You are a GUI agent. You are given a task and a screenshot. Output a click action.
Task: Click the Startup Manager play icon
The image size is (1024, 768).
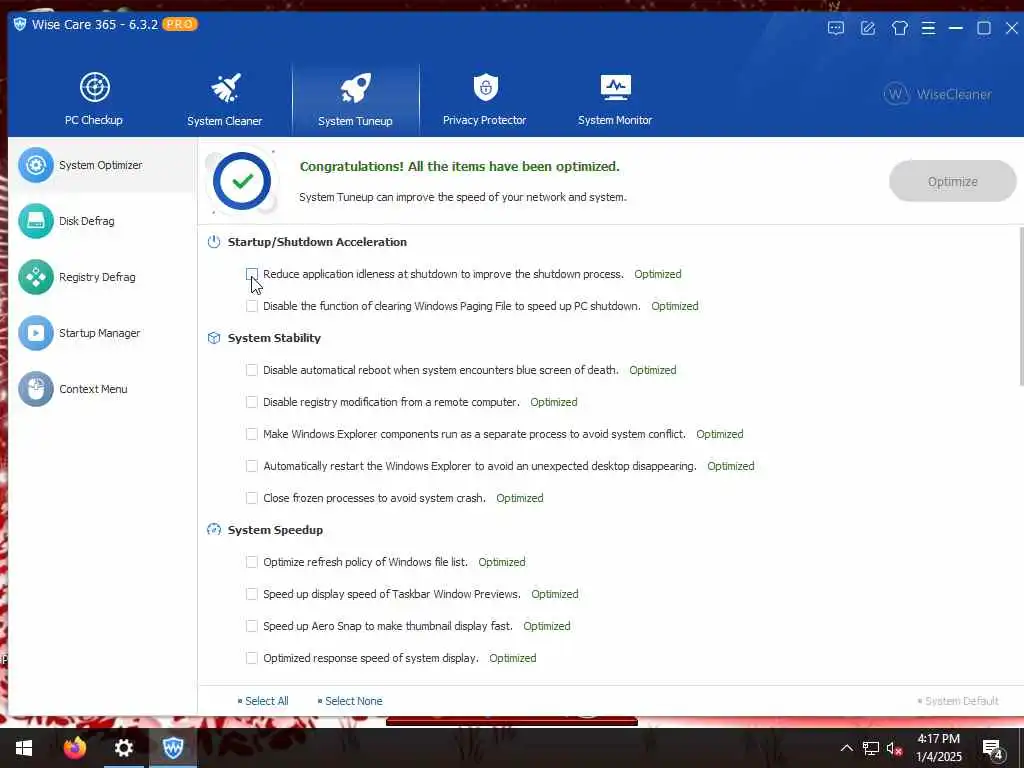(36, 333)
